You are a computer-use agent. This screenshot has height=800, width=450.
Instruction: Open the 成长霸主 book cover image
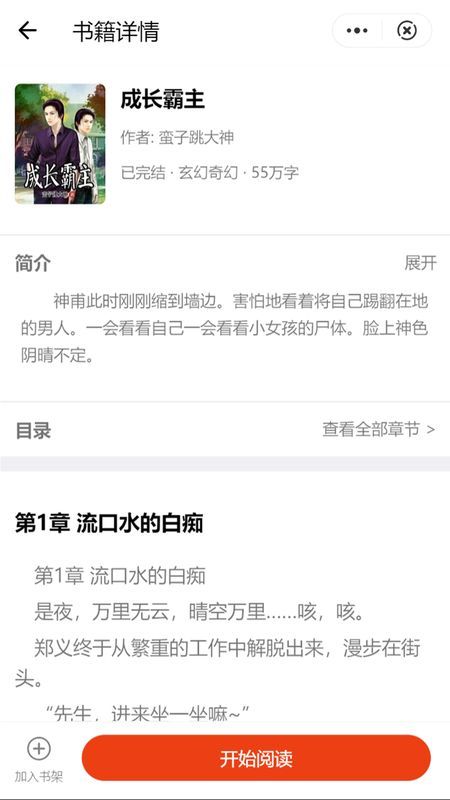[60, 144]
